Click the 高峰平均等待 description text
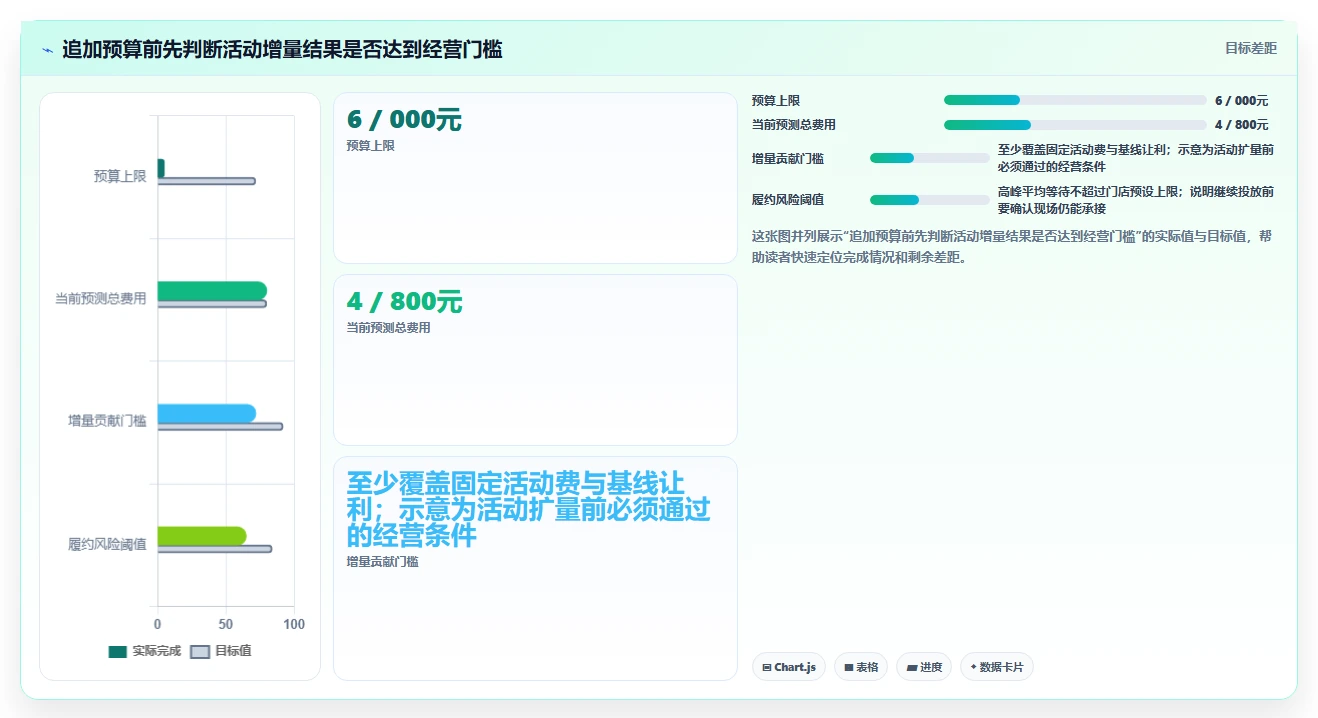This screenshot has width=1318, height=718. coord(1135,200)
